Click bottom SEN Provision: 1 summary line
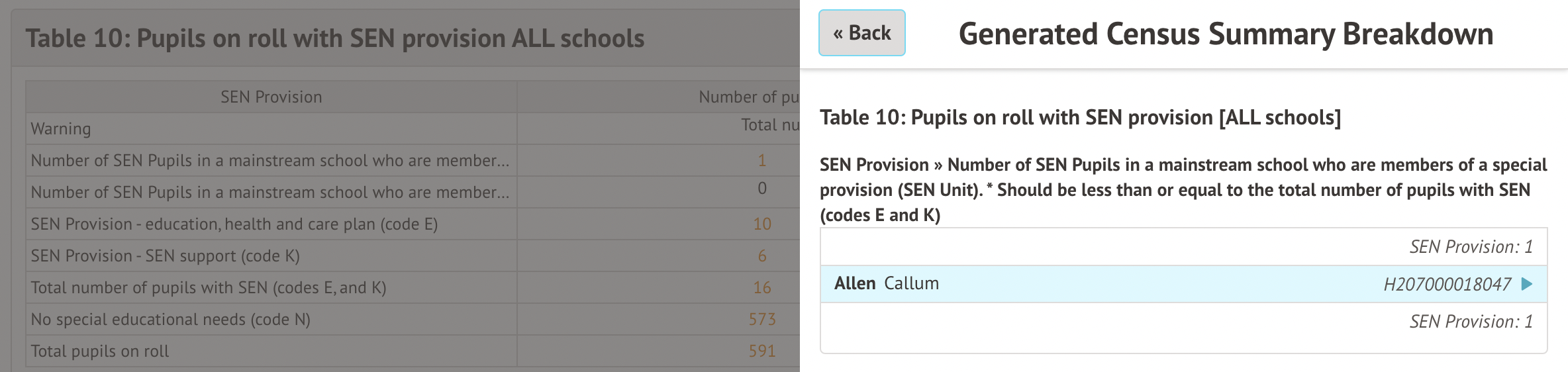This screenshot has width=1568, height=372. (x=1471, y=322)
